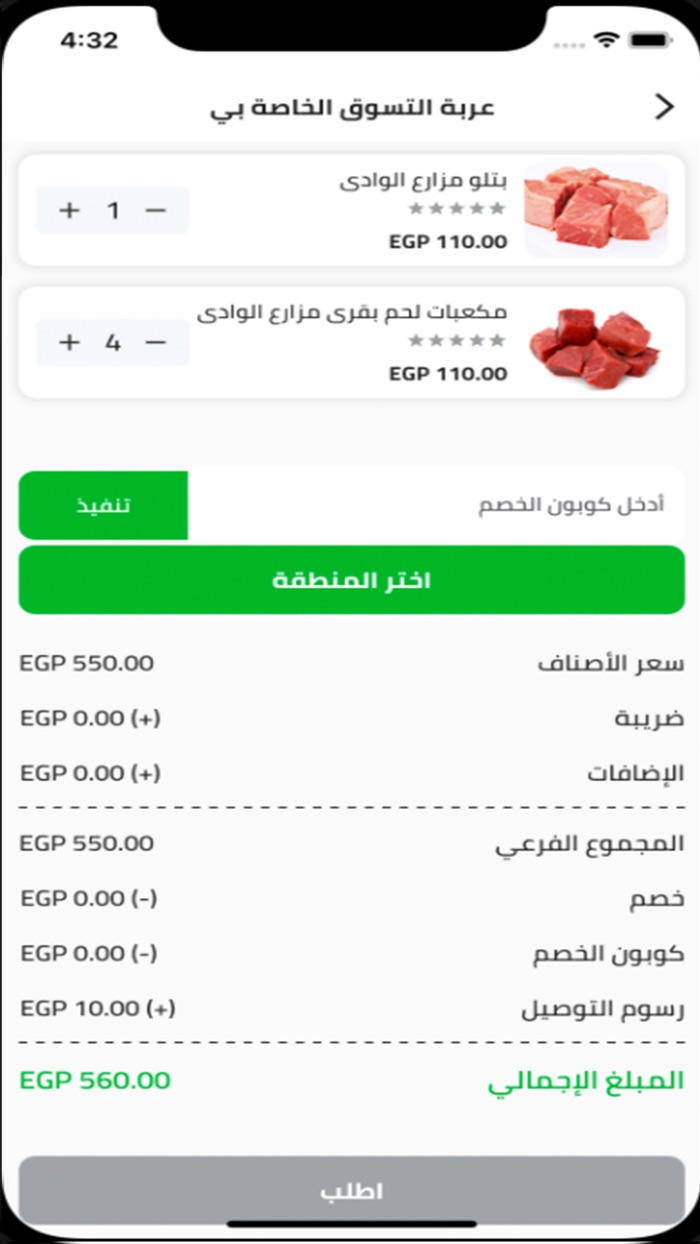Decrease quantity of مكعبات لحم بقرى item

(x=158, y=342)
